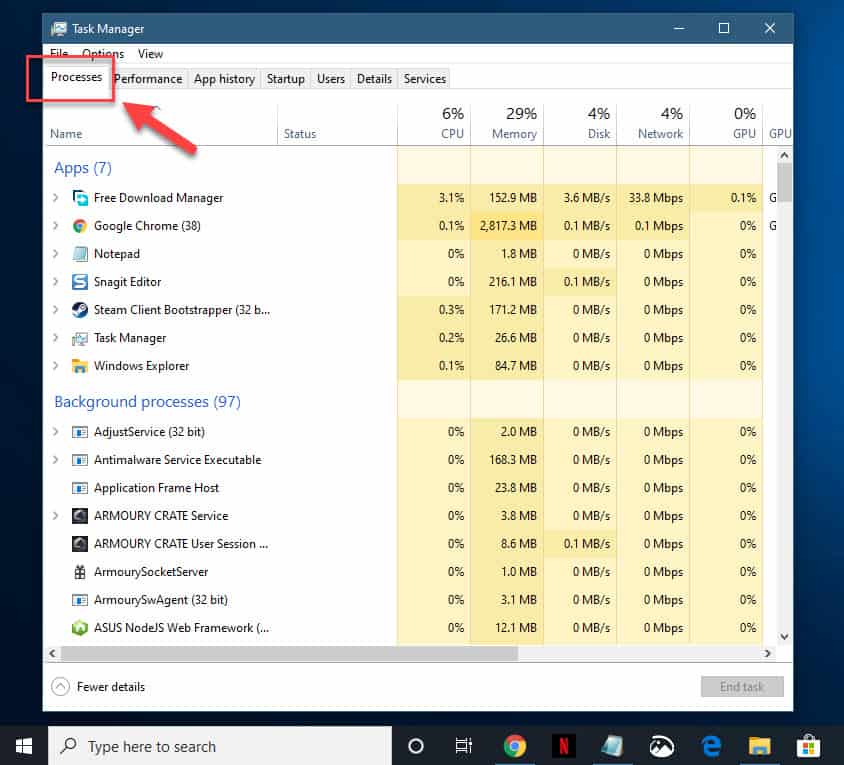
Task: Click the vertical scrollbar down arrow
Action: point(784,636)
